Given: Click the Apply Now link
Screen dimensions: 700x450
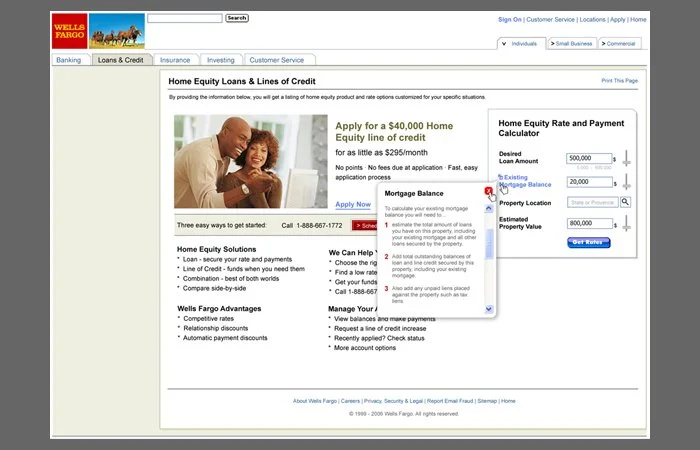Looking at the screenshot, I should coord(353,204).
